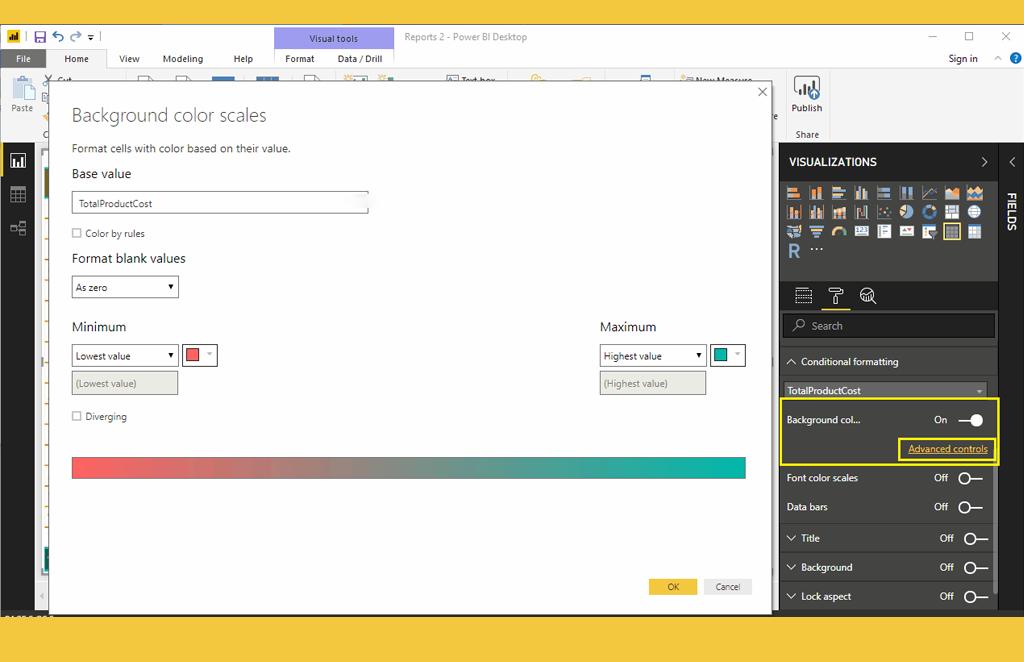This screenshot has width=1024, height=662.
Task: Select the pie chart visualization
Action: 907,212
